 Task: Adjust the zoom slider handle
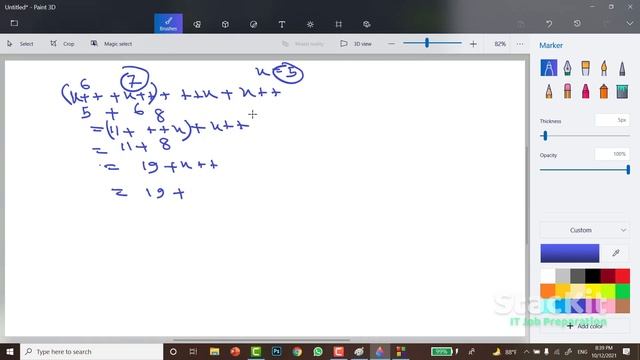[427, 43]
